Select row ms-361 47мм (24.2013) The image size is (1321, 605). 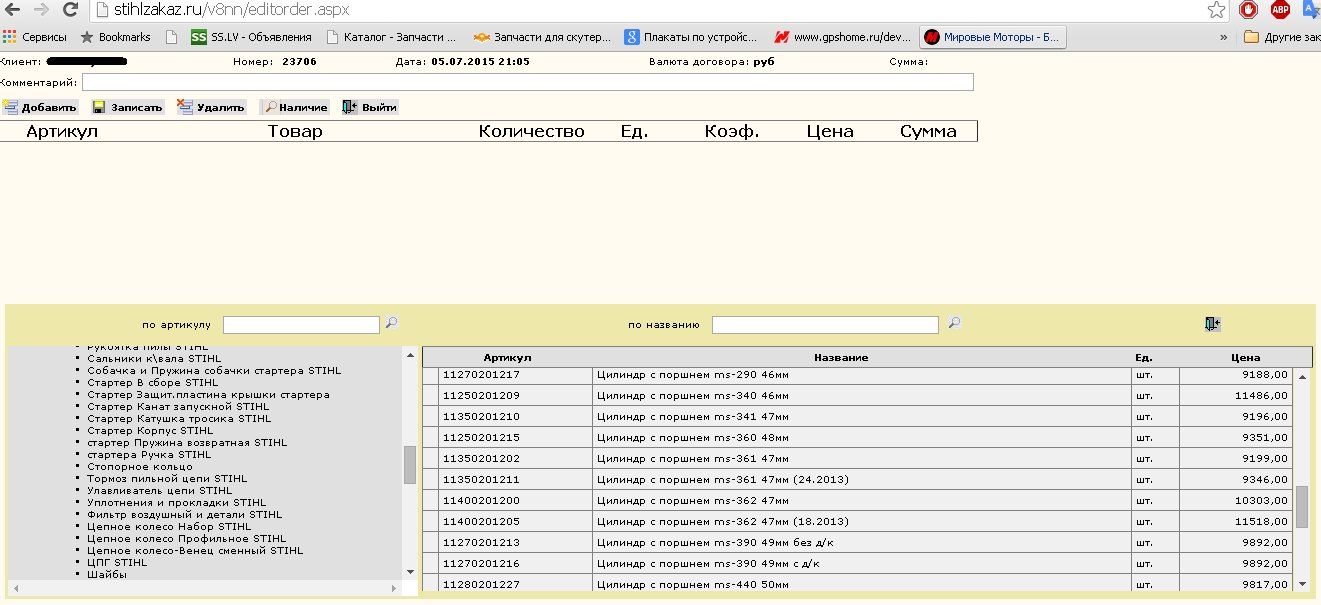click(x=857, y=479)
